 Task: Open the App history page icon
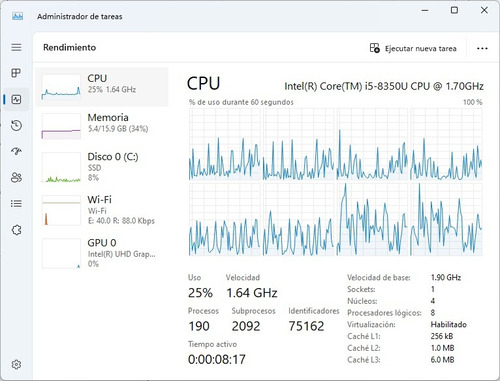[x=16, y=125]
